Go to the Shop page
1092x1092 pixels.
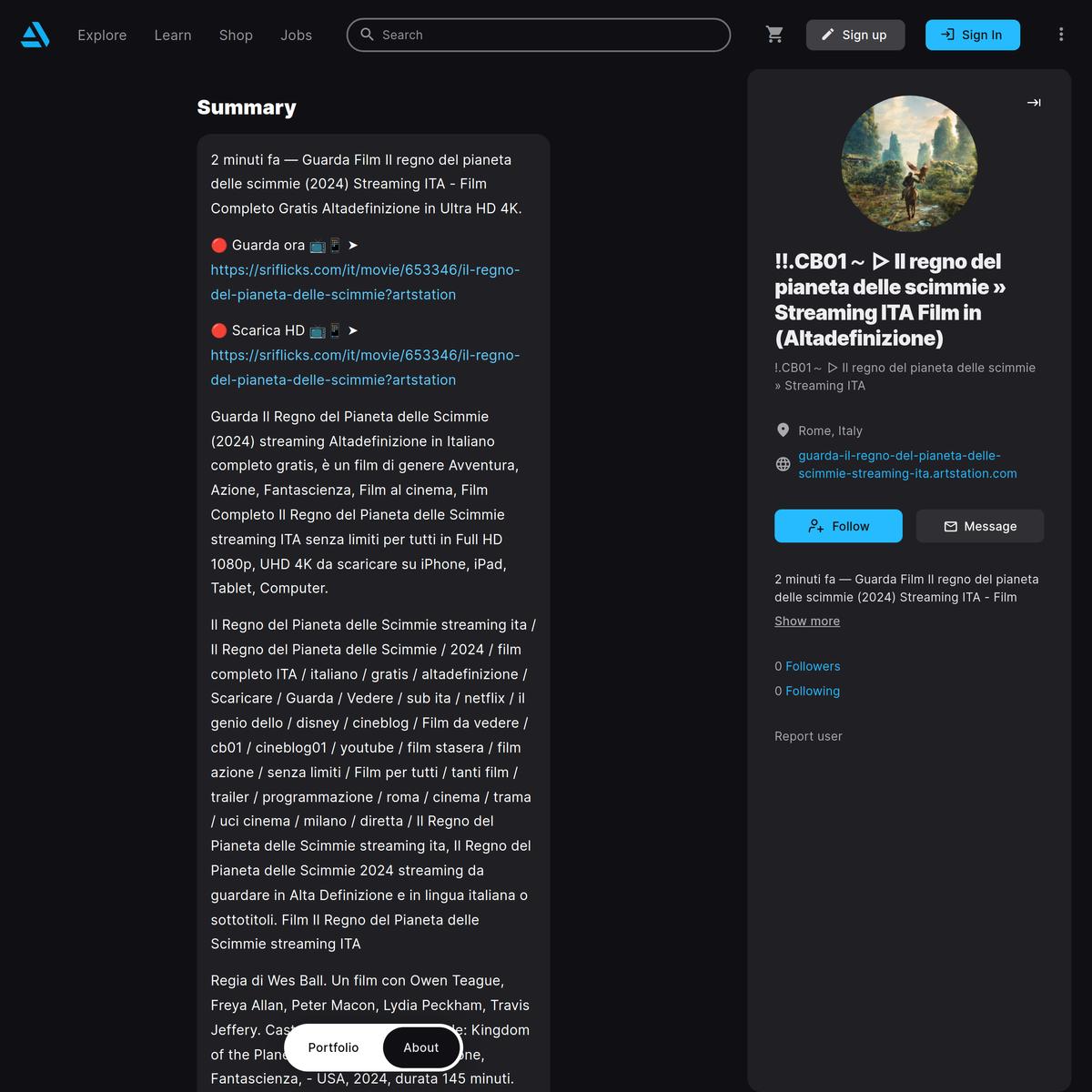click(x=236, y=35)
